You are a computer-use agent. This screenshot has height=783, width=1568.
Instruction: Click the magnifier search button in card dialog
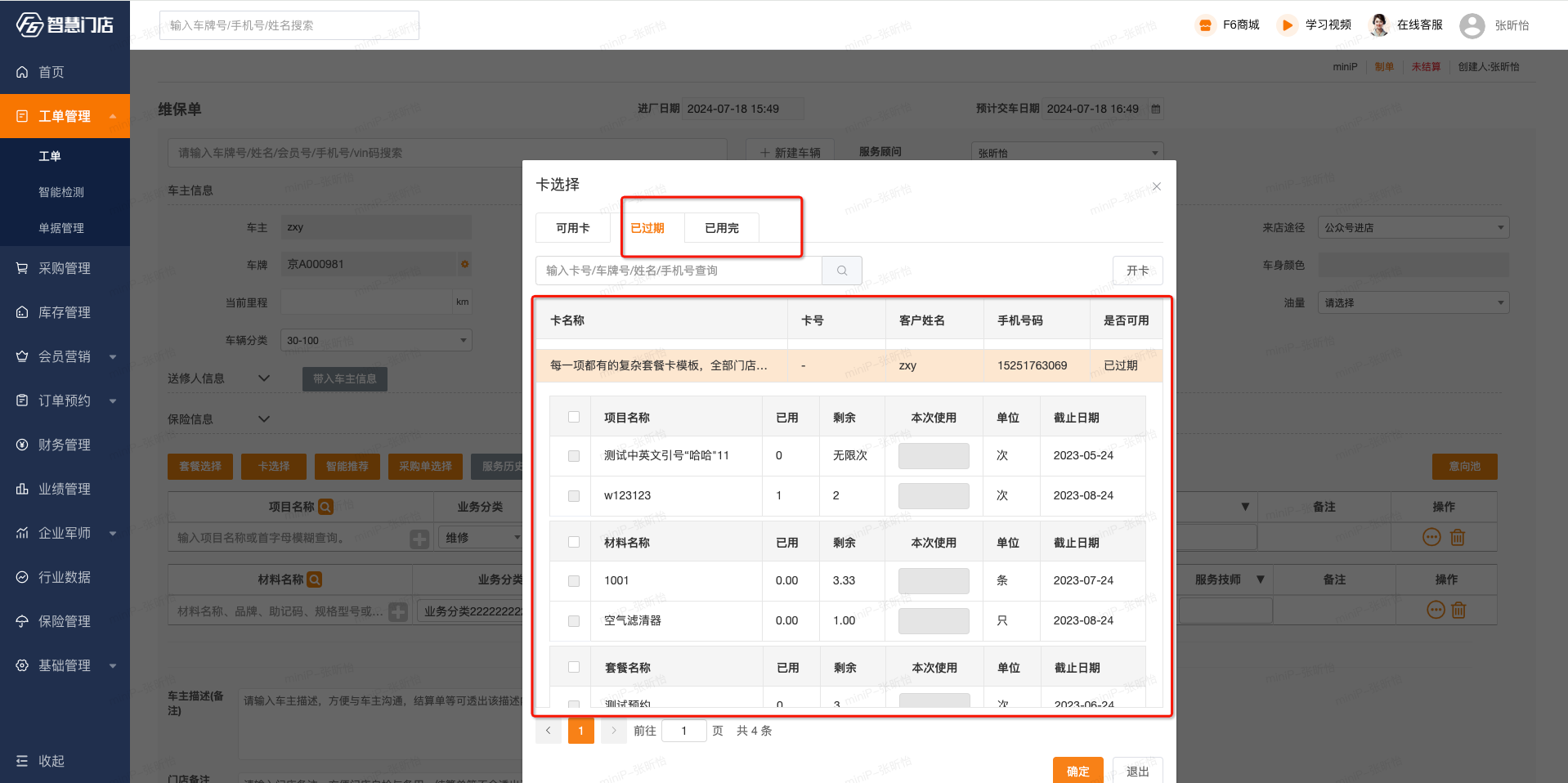[x=842, y=271]
